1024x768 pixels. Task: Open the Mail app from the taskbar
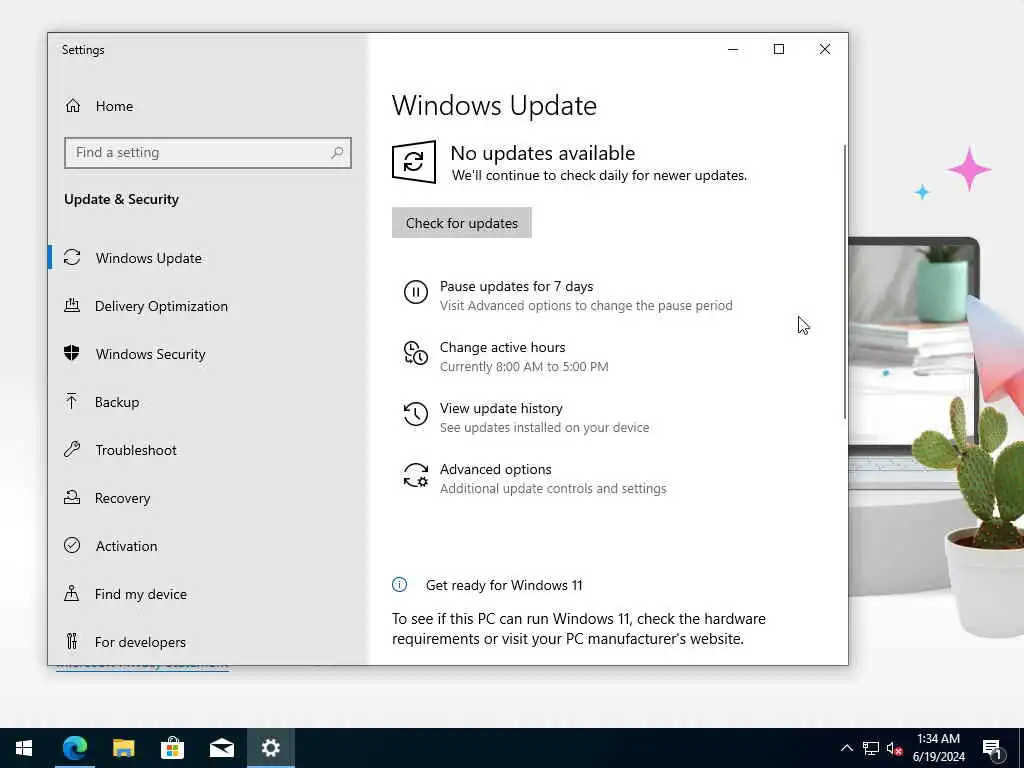tap(222, 748)
